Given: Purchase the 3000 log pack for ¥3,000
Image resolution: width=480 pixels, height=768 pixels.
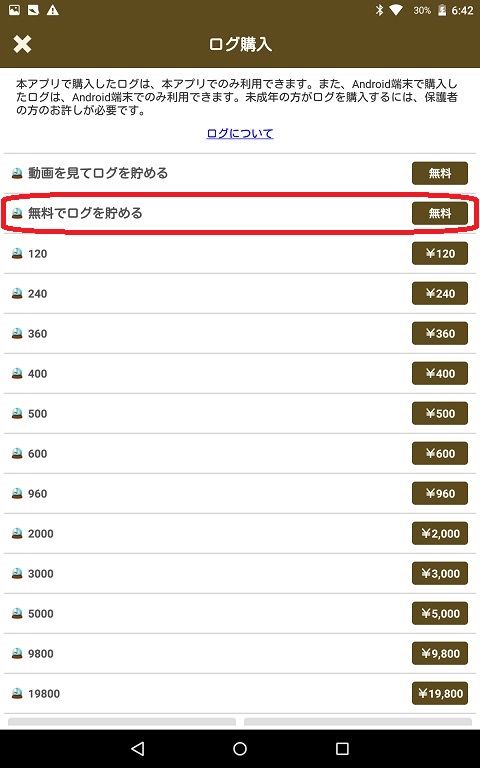Looking at the screenshot, I should 439,574.
